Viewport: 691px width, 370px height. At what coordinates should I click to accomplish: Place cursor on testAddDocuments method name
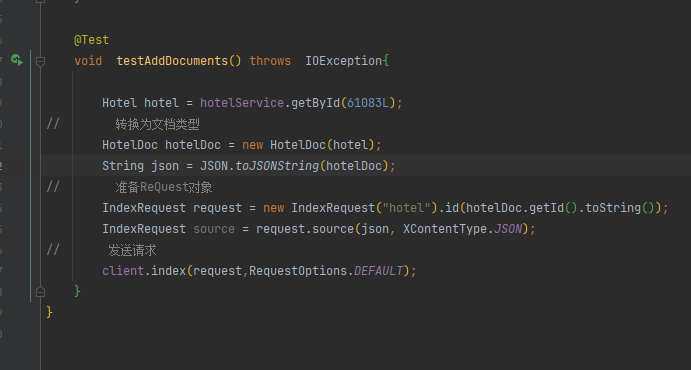pyautogui.click(x=172, y=61)
